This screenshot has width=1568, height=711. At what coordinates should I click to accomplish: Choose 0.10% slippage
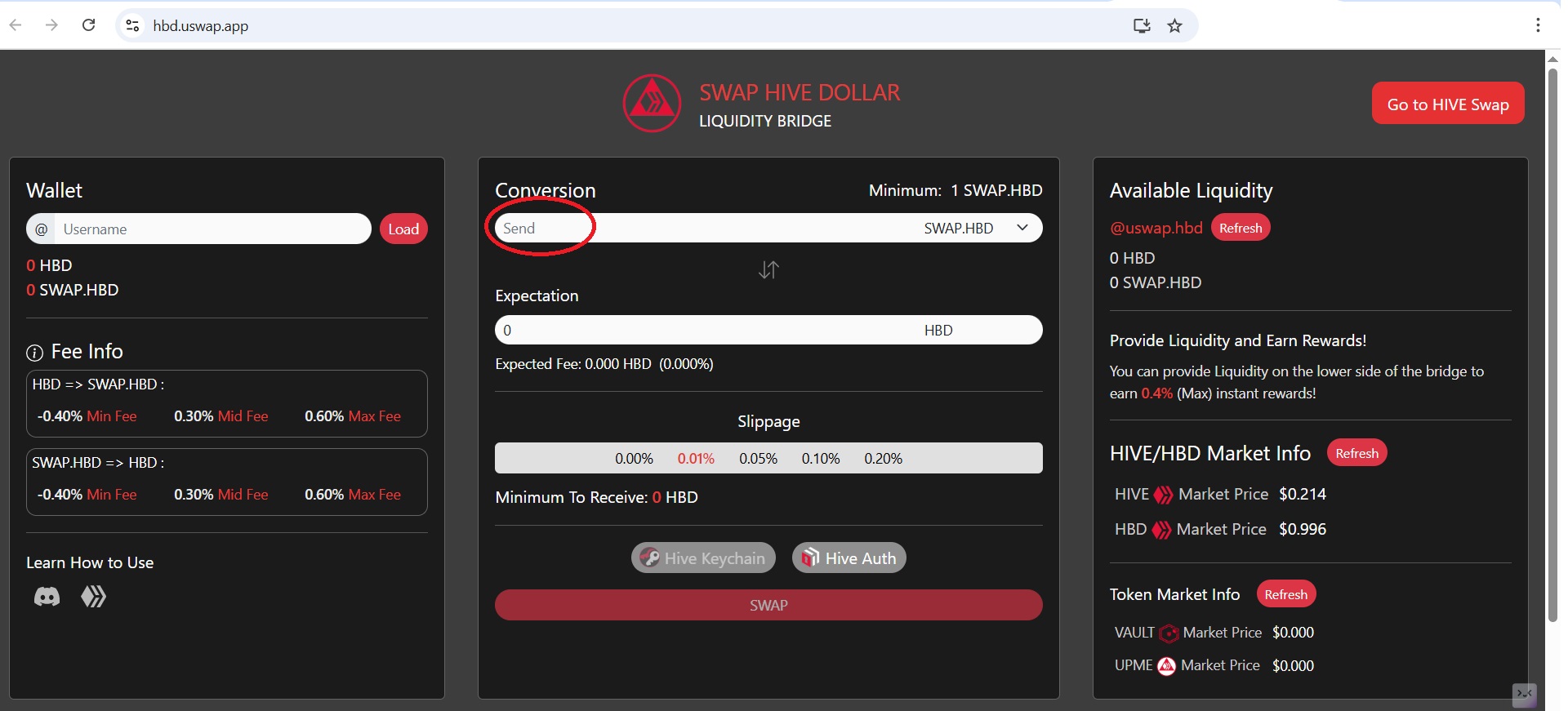[x=821, y=459]
